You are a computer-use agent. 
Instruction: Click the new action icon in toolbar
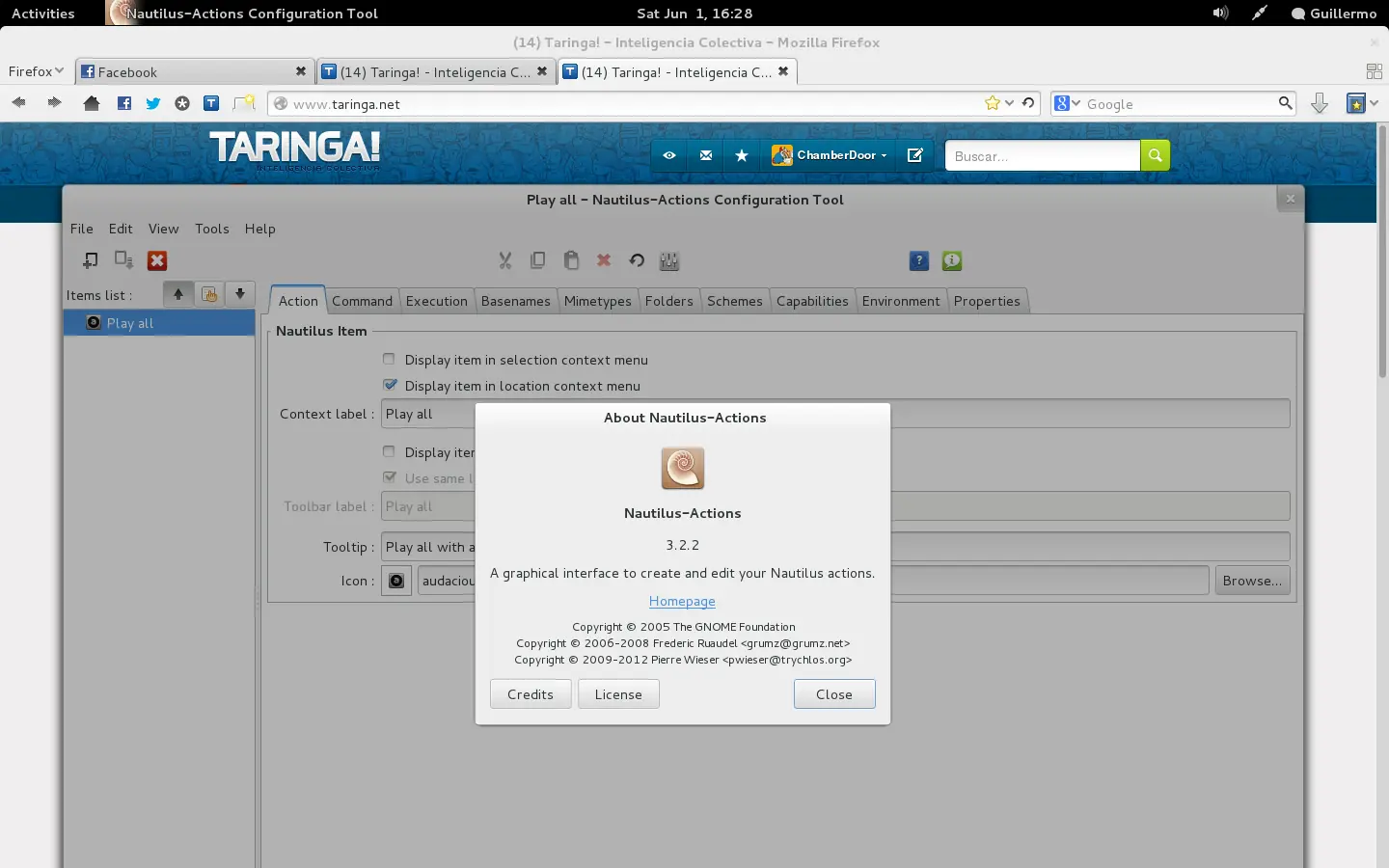[90, 260]
